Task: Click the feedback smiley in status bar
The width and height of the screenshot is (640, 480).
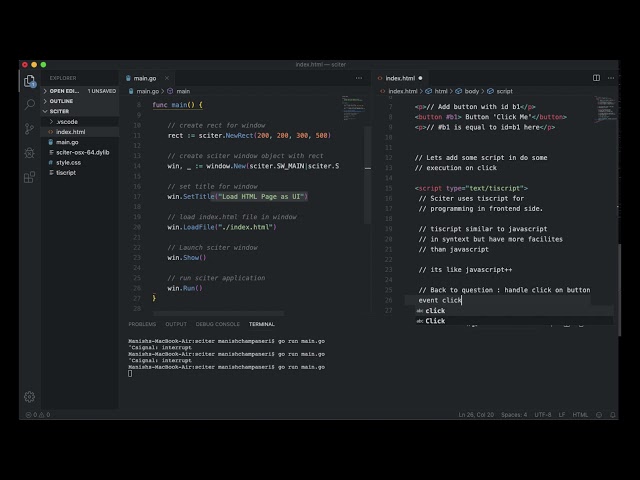Action: [599, 415]
